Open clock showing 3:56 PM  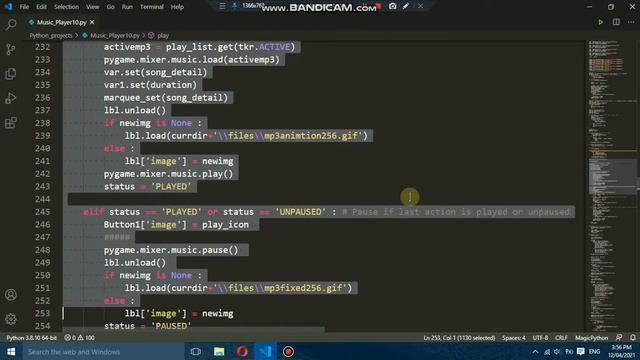click(622, 351)
